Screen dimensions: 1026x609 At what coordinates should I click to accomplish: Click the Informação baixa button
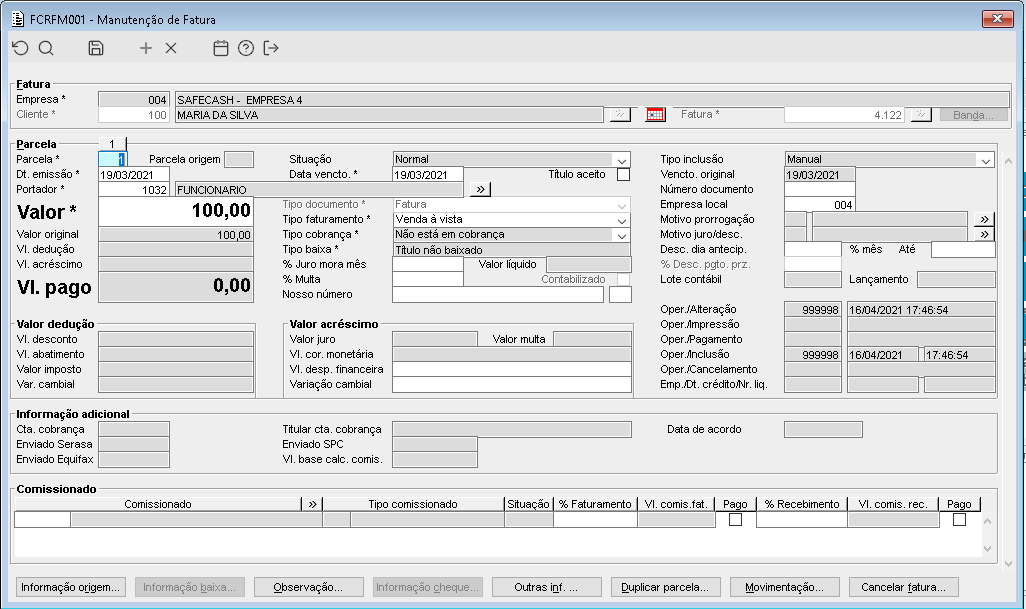click(190, 587)
